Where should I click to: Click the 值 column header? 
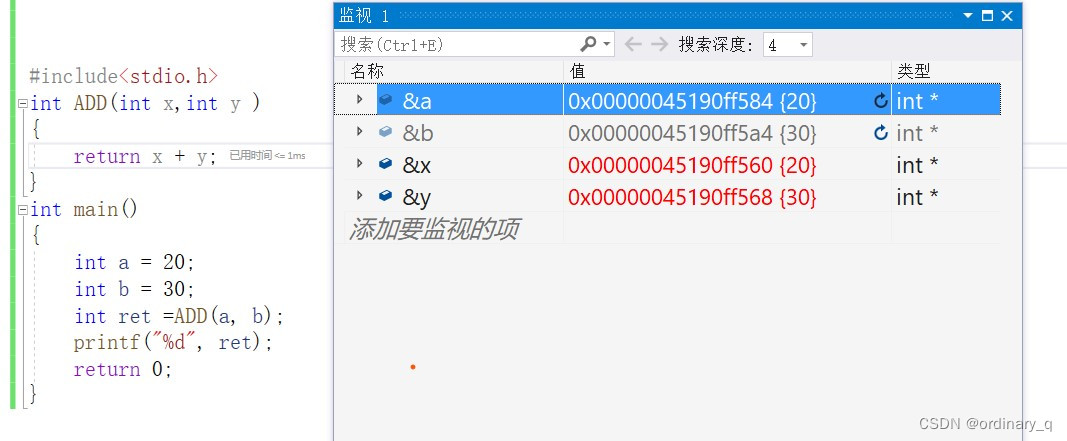coord(727,71)
